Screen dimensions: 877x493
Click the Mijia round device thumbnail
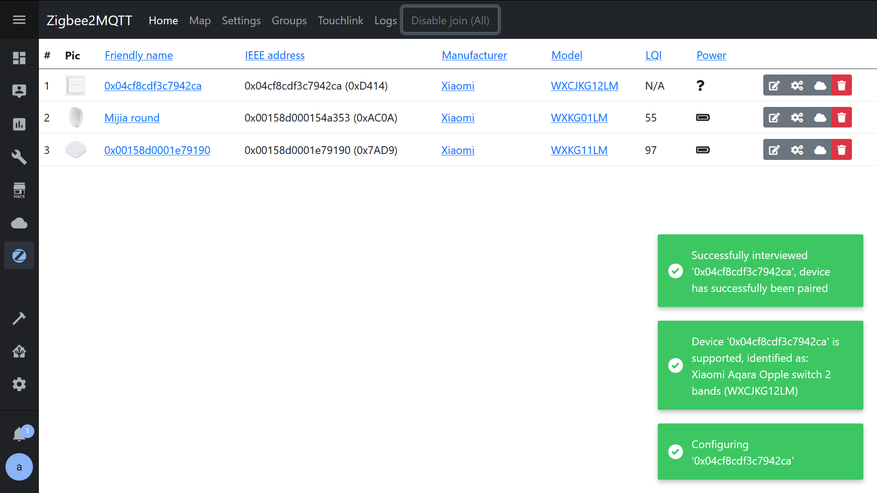click(76, 118)
